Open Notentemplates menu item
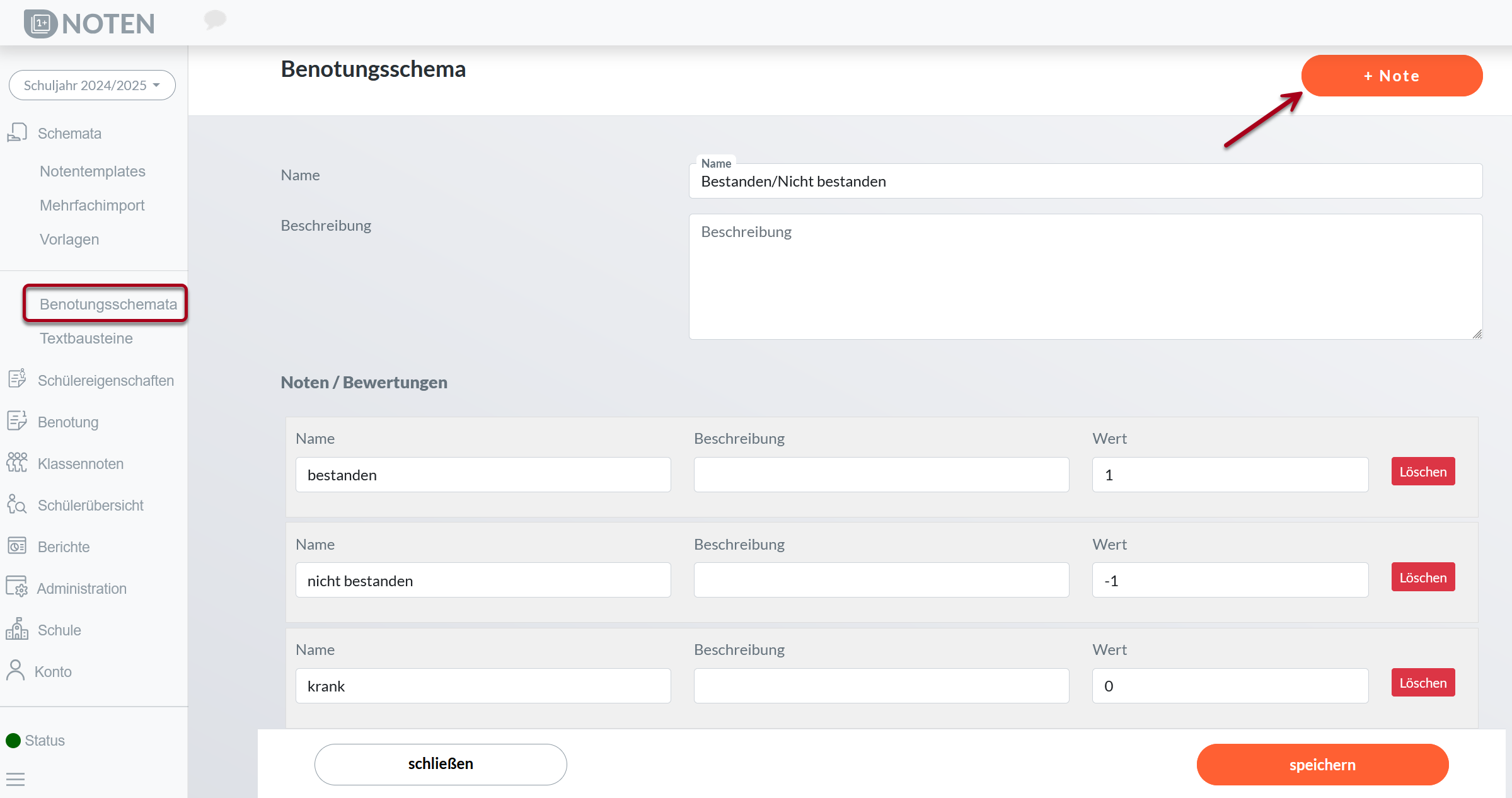This screenshot has height=798, width=1512. 93,171
